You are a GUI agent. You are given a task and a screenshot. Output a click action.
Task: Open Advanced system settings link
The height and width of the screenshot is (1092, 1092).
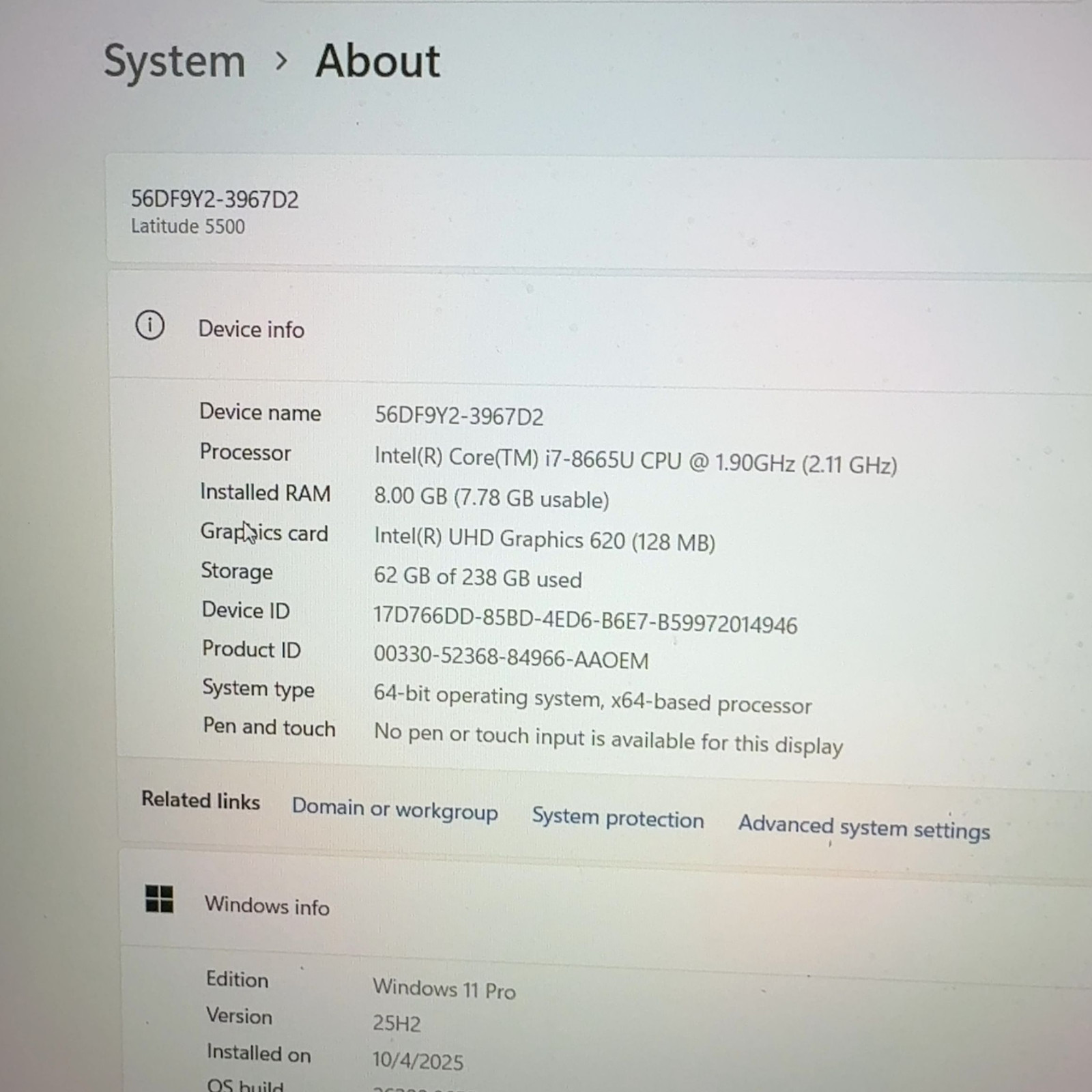click(864, 827)
